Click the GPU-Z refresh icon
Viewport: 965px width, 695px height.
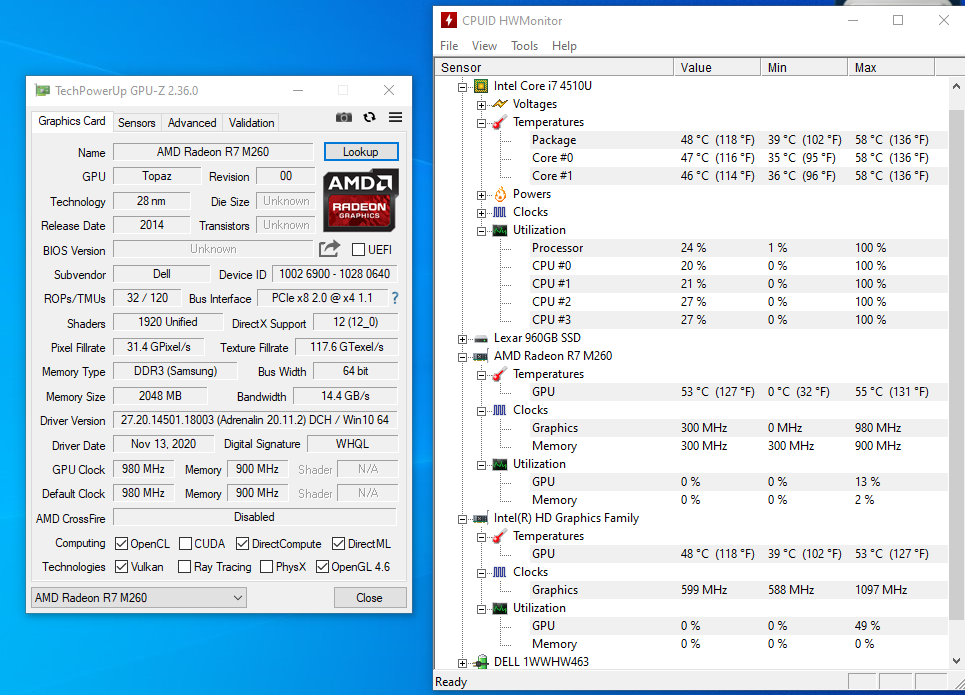pos(369,117)
